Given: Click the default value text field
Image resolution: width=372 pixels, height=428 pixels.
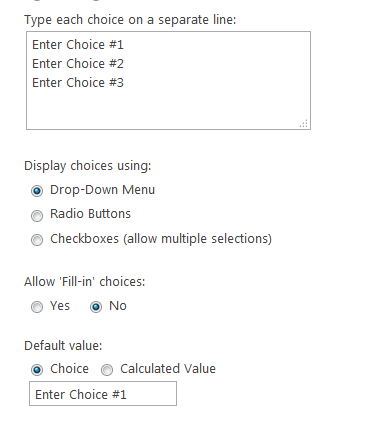Looking at the screenshot, I should point(103,394).
